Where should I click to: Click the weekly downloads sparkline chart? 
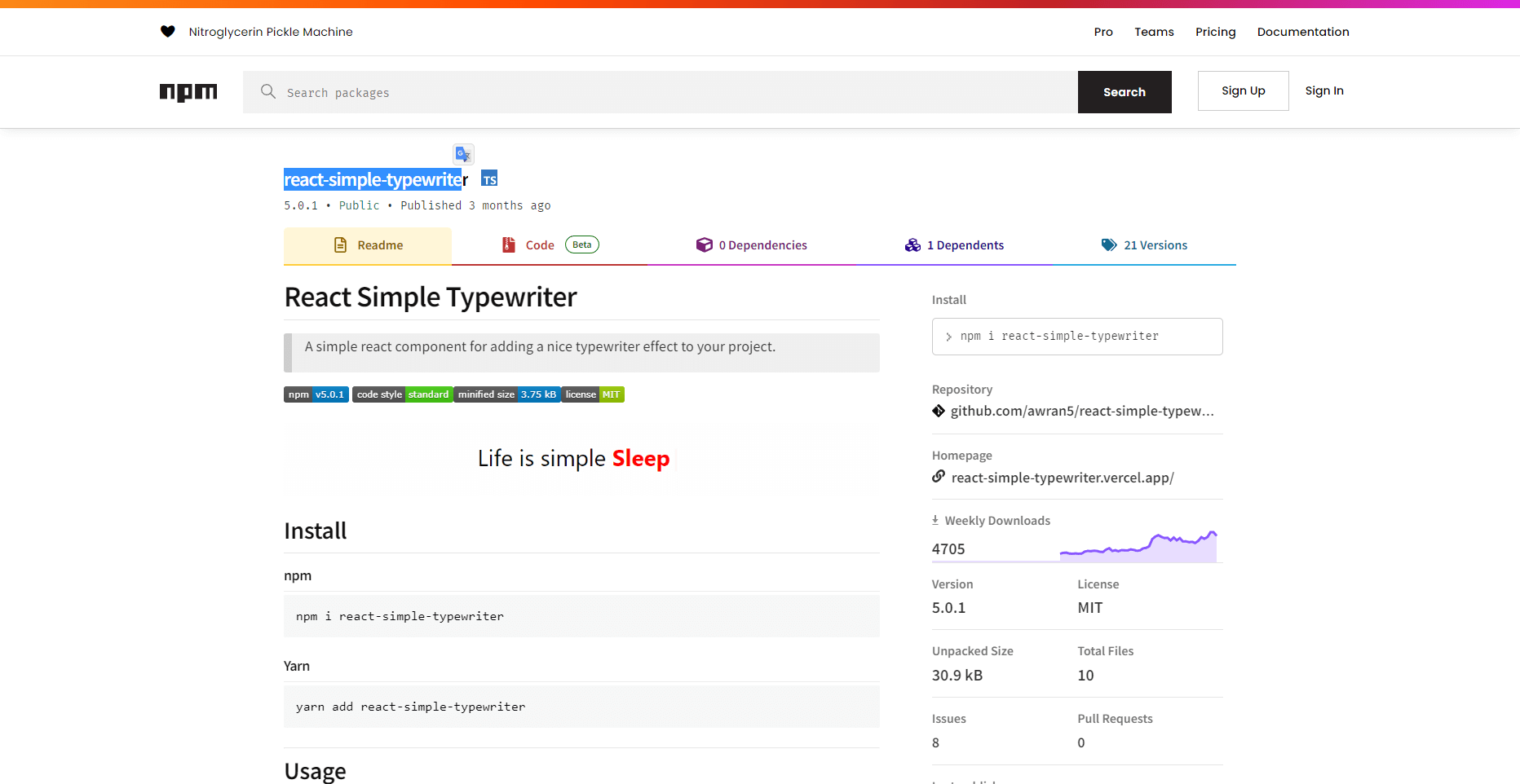pyautogui.click(x=1138, y=545)
